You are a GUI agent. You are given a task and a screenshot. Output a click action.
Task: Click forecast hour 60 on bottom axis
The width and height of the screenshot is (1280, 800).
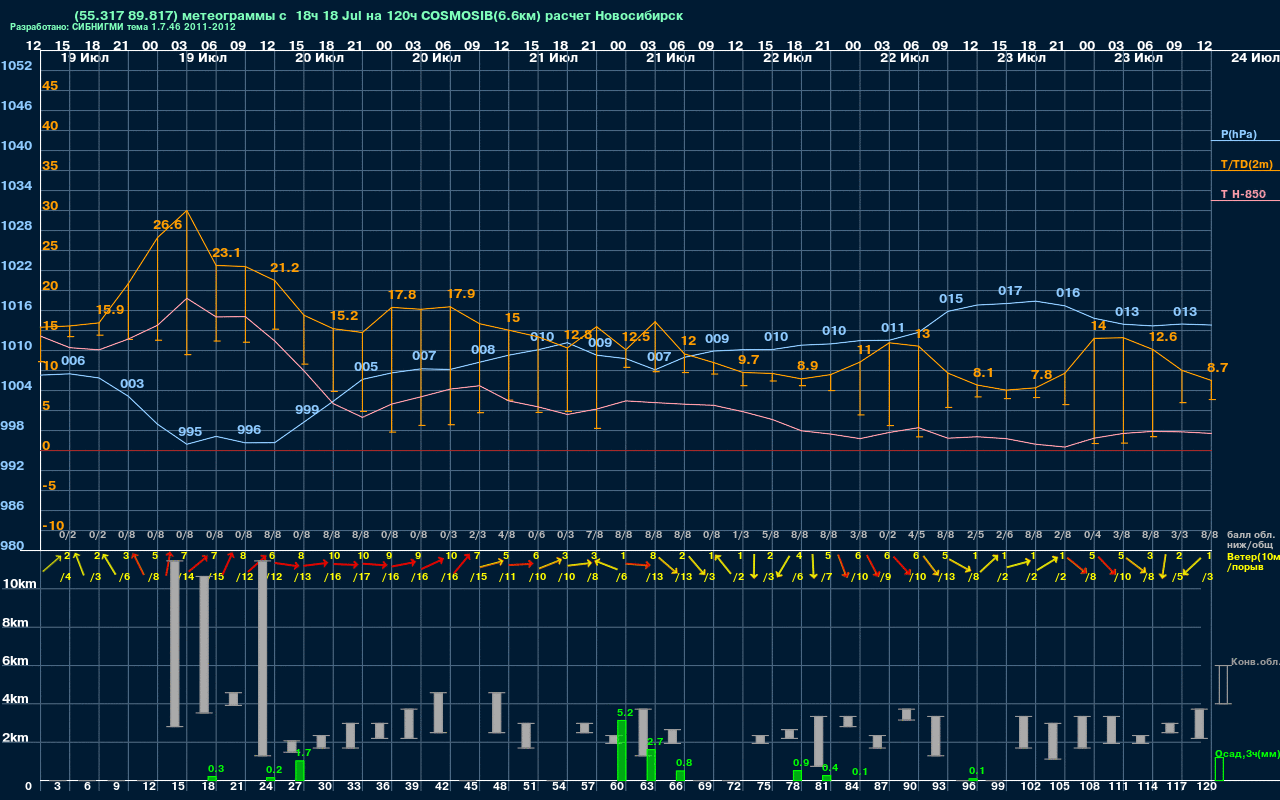(x=618, y=788)
